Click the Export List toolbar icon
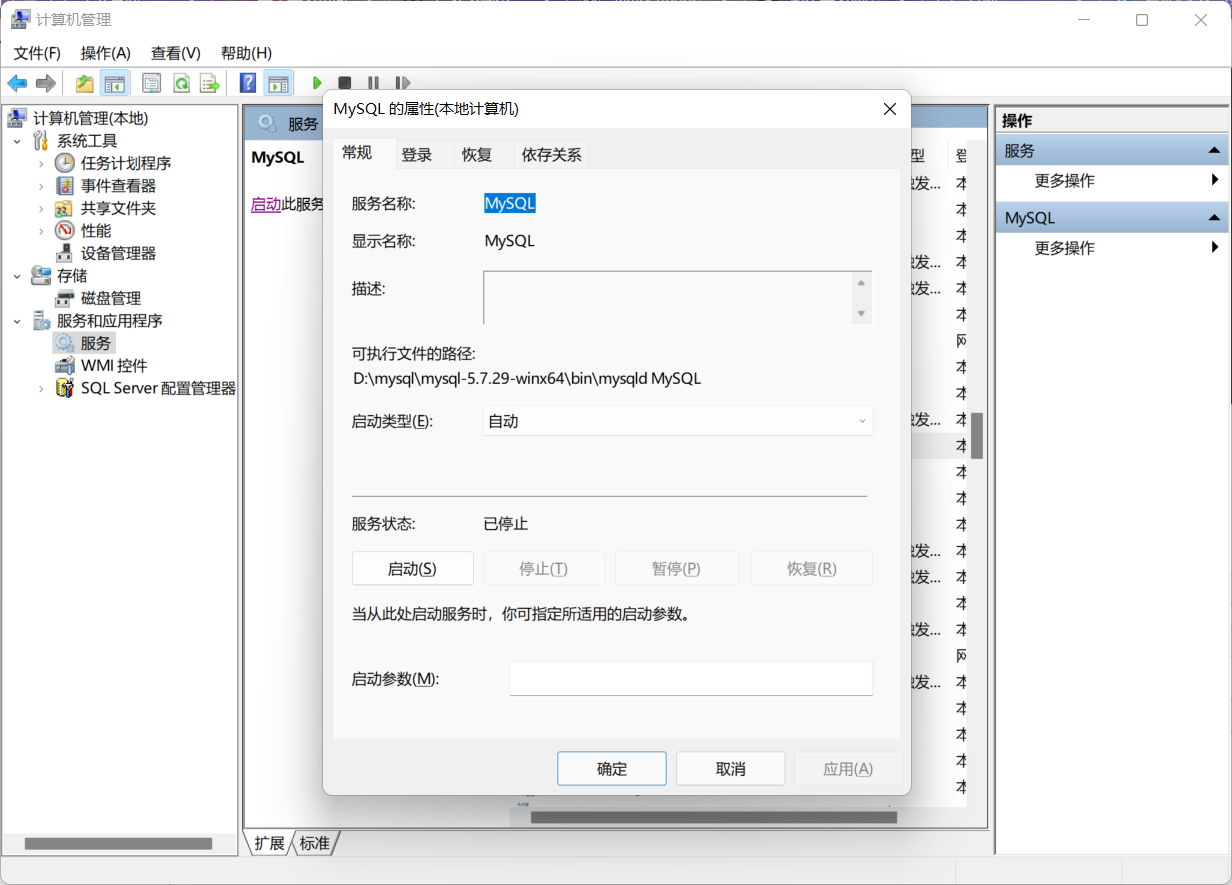1232x885 pixels. [x=209, y=83]
